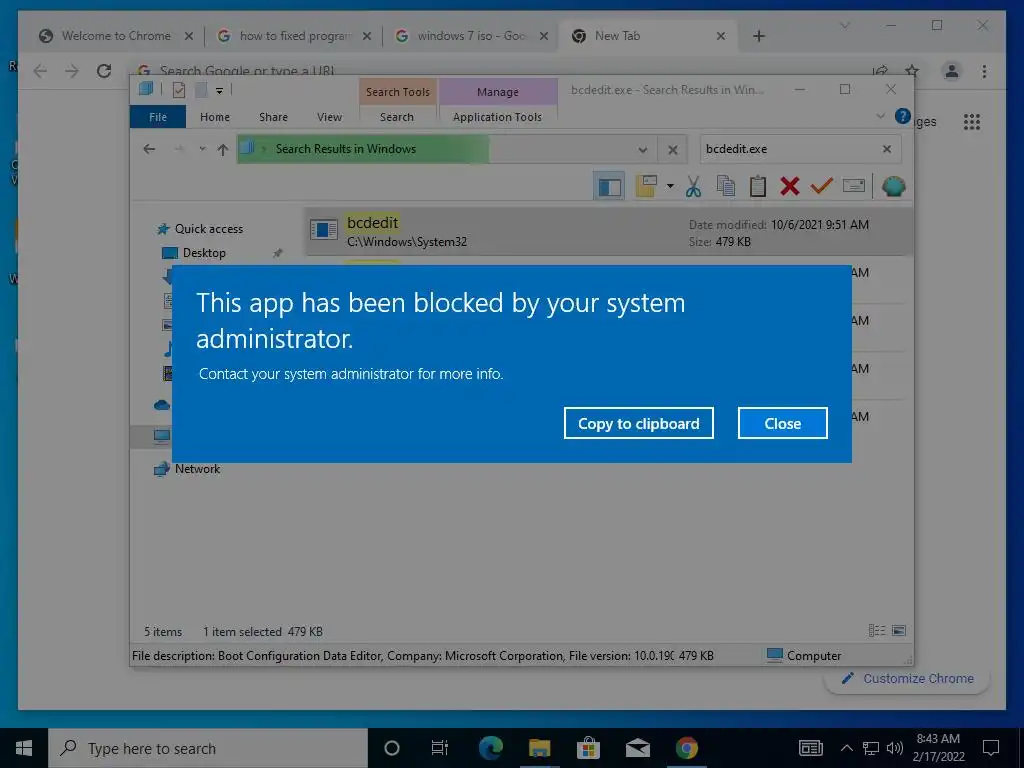Open the Quick Access Toolbar customize dropdown
Screen dimensions: 1024x768
tap(219, 91)
